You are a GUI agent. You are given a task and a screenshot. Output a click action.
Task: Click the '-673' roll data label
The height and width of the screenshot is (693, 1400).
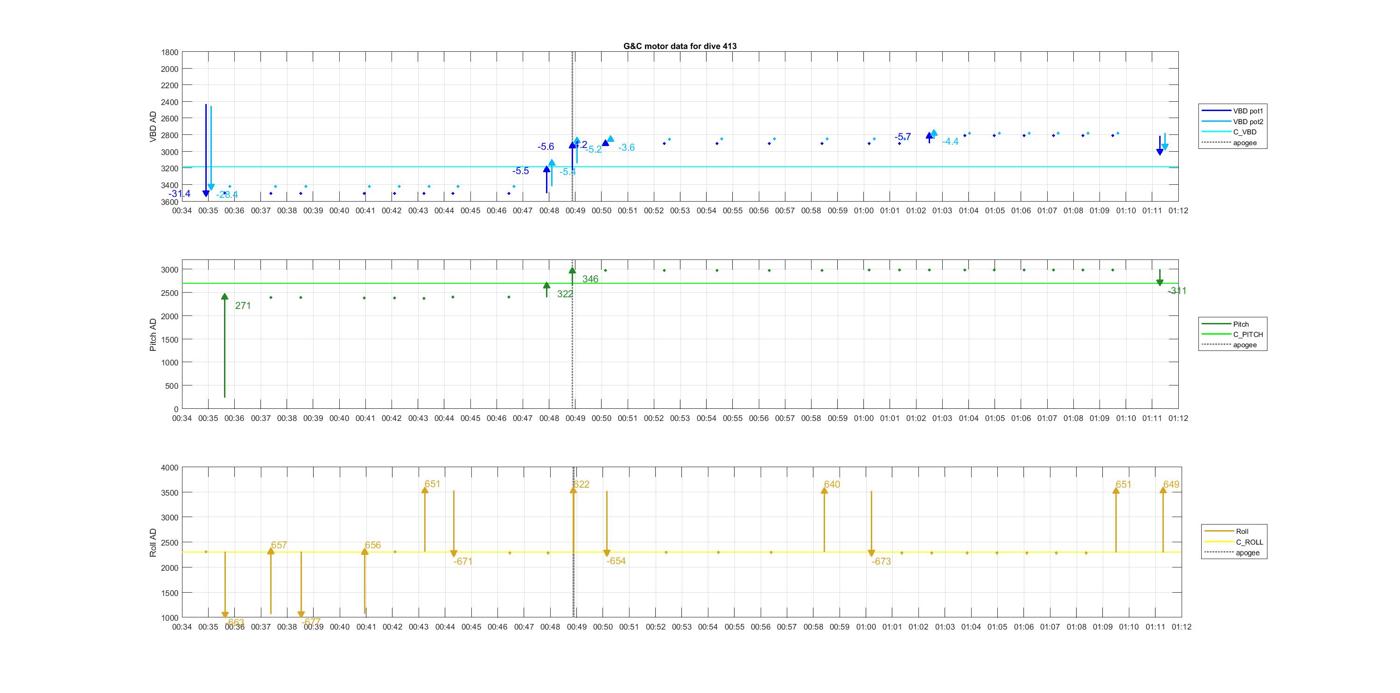(881, 562)
